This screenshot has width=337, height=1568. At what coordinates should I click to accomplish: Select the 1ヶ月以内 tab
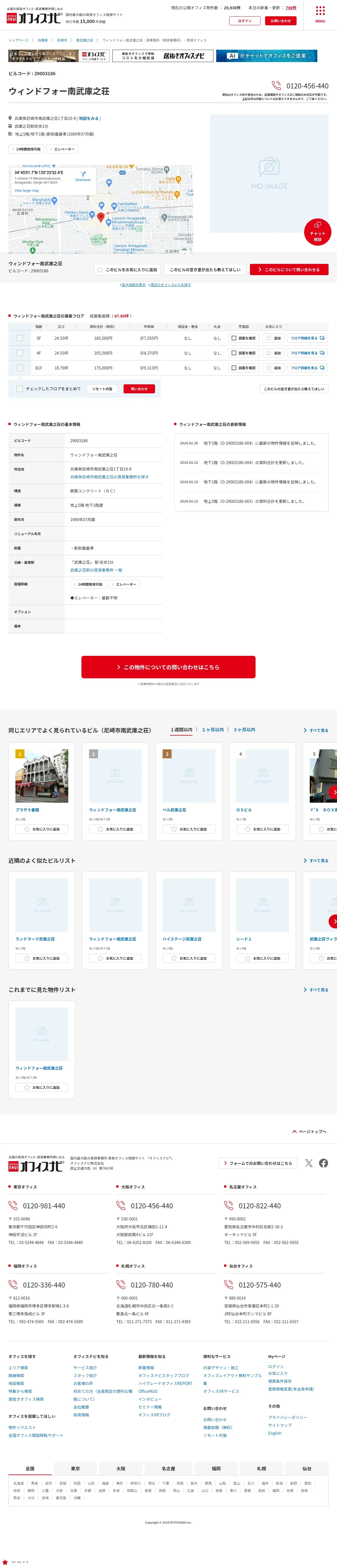click(x=213, y=730)
